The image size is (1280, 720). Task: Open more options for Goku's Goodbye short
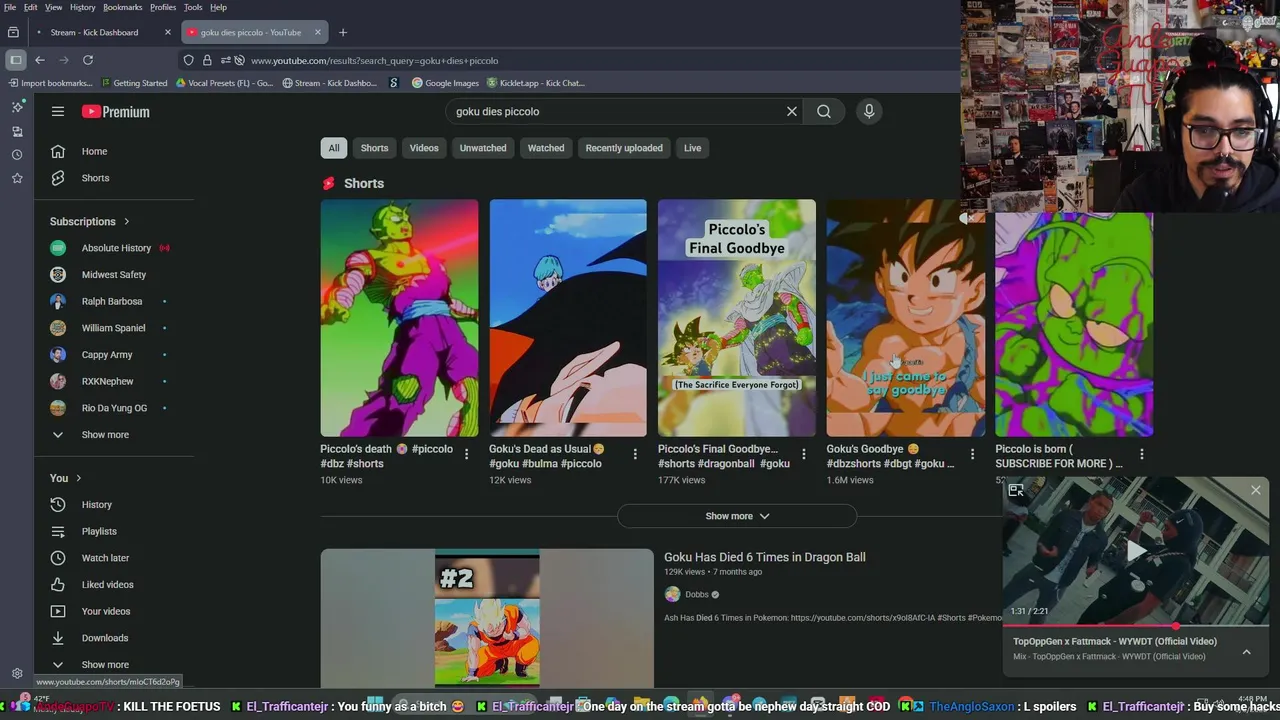tap(973, 454)
